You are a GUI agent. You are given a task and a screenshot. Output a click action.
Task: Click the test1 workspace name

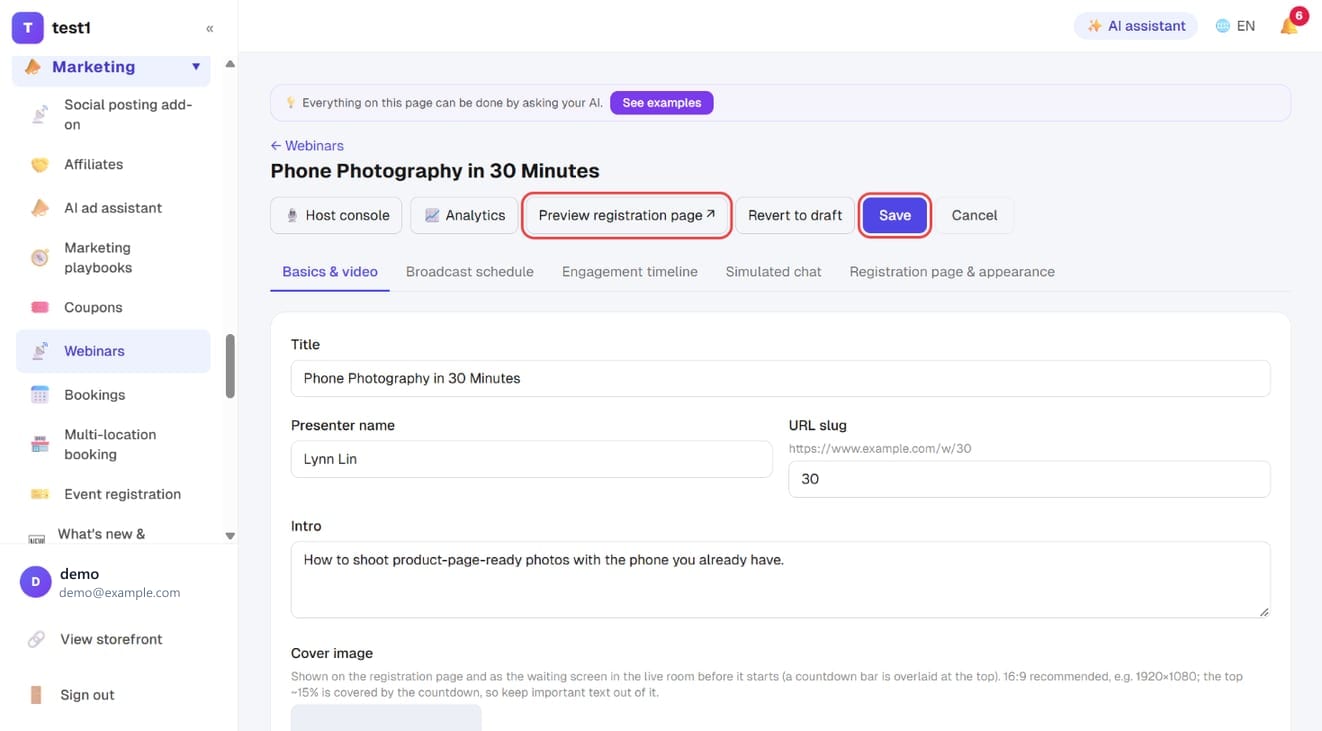[71, 28]
